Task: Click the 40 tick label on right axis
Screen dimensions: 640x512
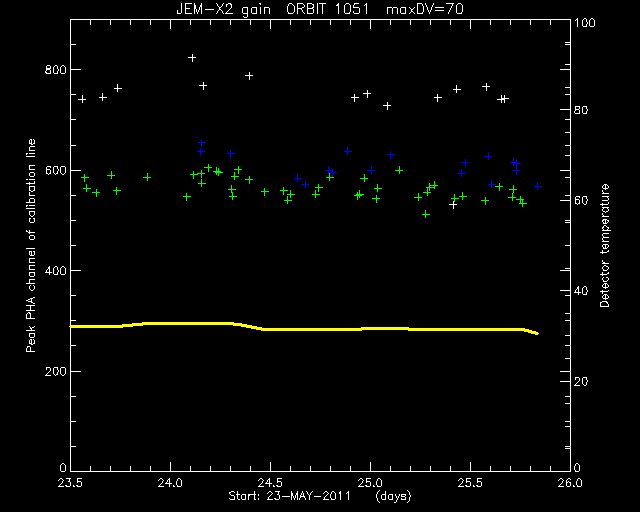Action: coord(581,291)
